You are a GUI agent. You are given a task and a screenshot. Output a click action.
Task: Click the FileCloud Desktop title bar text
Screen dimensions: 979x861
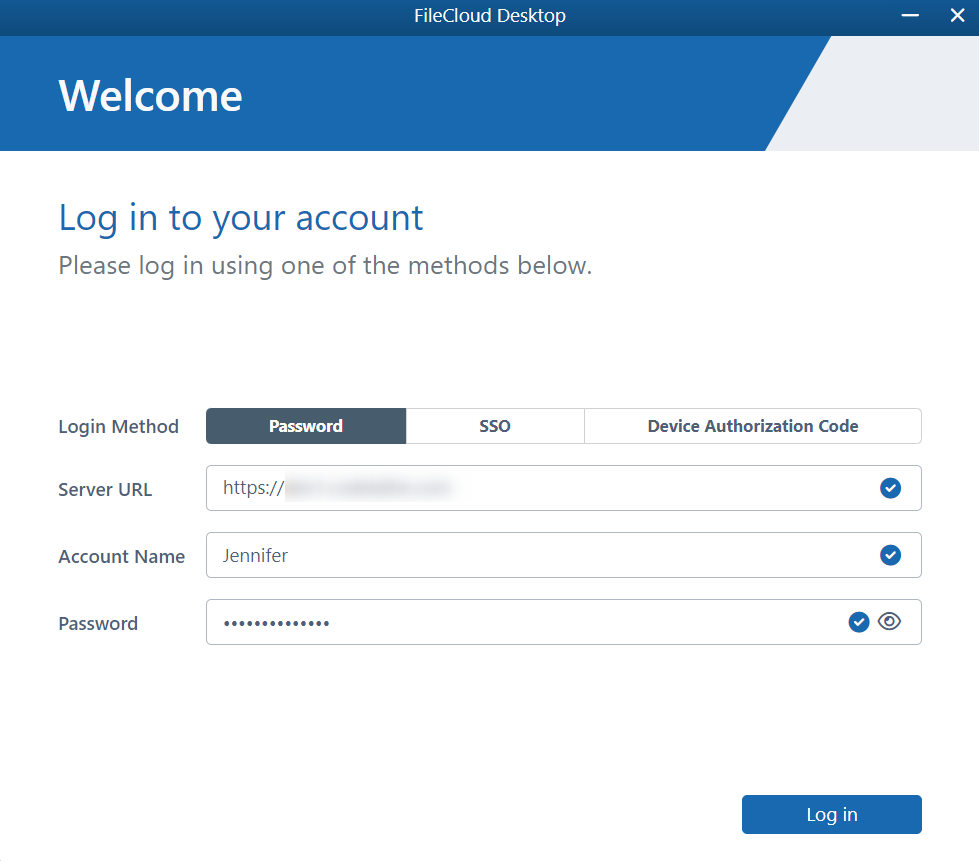click(489, 16)
